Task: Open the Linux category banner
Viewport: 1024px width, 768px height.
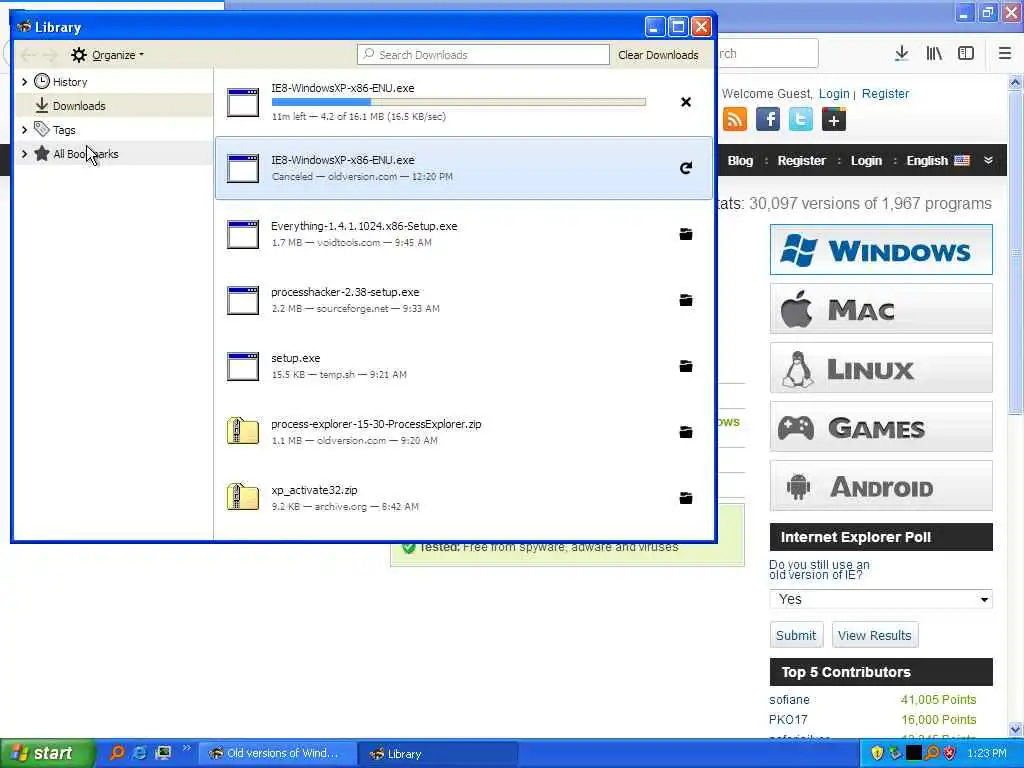Action: (881, 368)
